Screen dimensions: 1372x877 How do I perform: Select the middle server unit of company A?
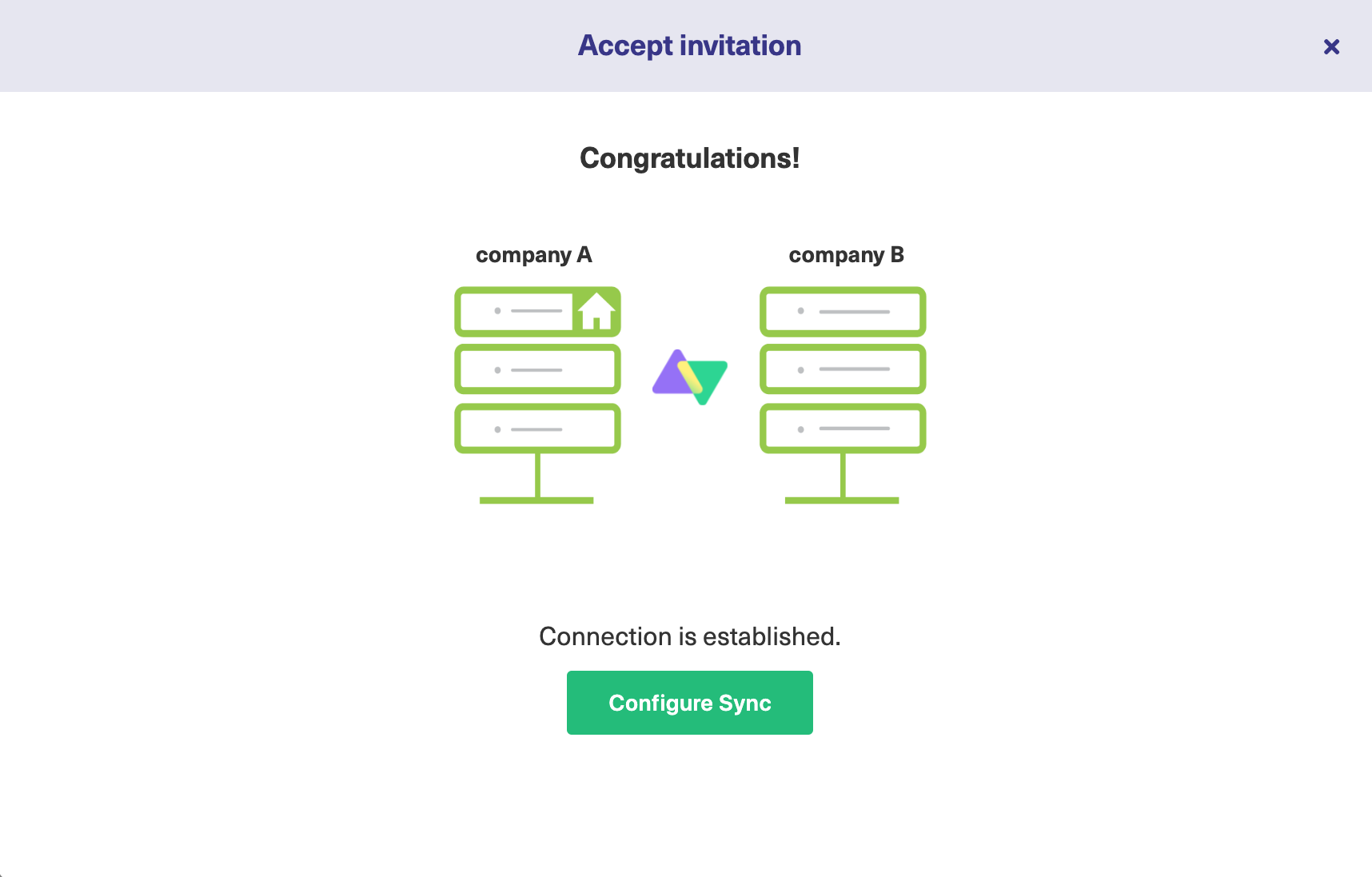(x=537, y=369)
